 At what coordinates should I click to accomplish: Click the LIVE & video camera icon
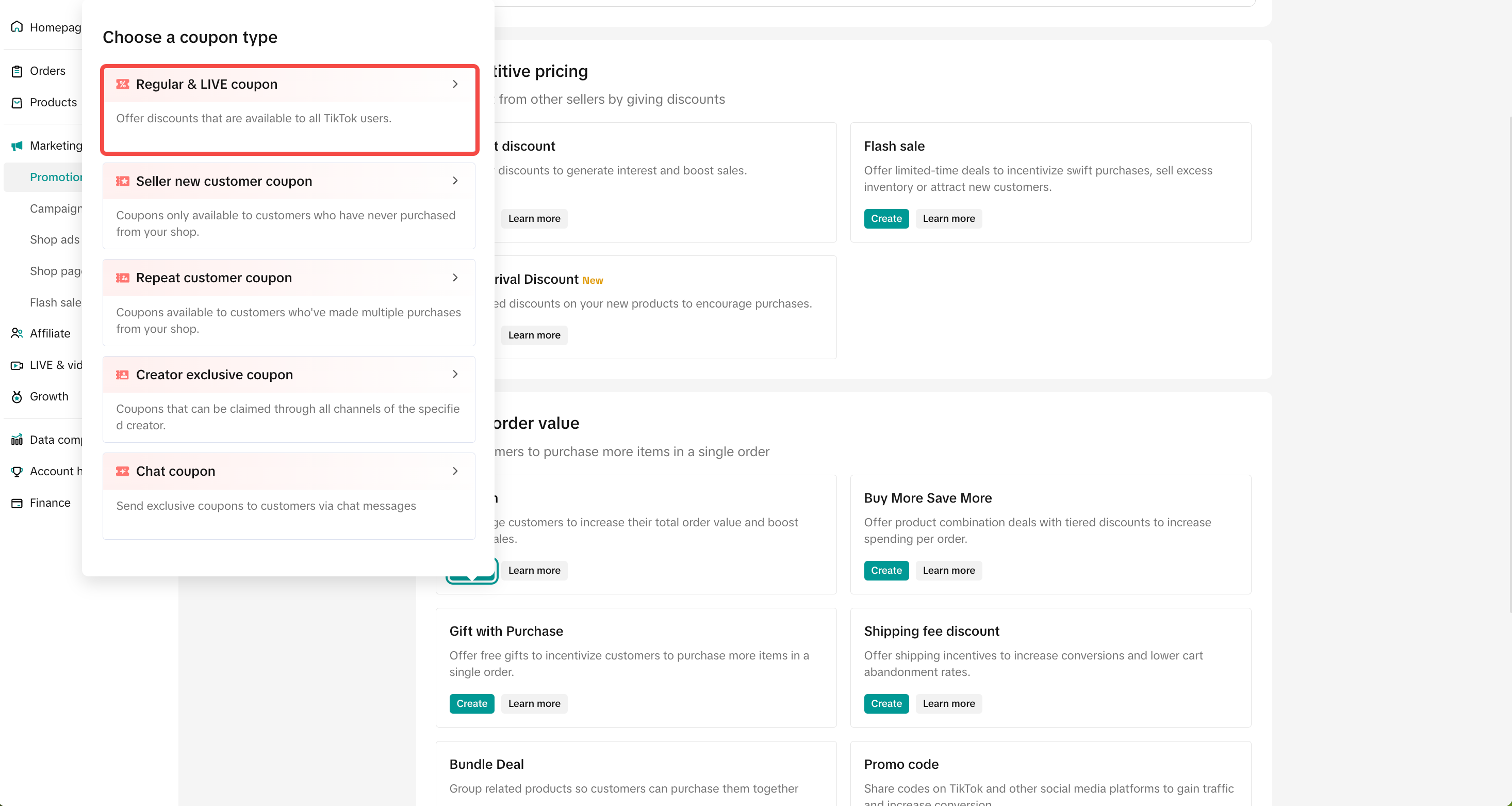pos(17,365)
